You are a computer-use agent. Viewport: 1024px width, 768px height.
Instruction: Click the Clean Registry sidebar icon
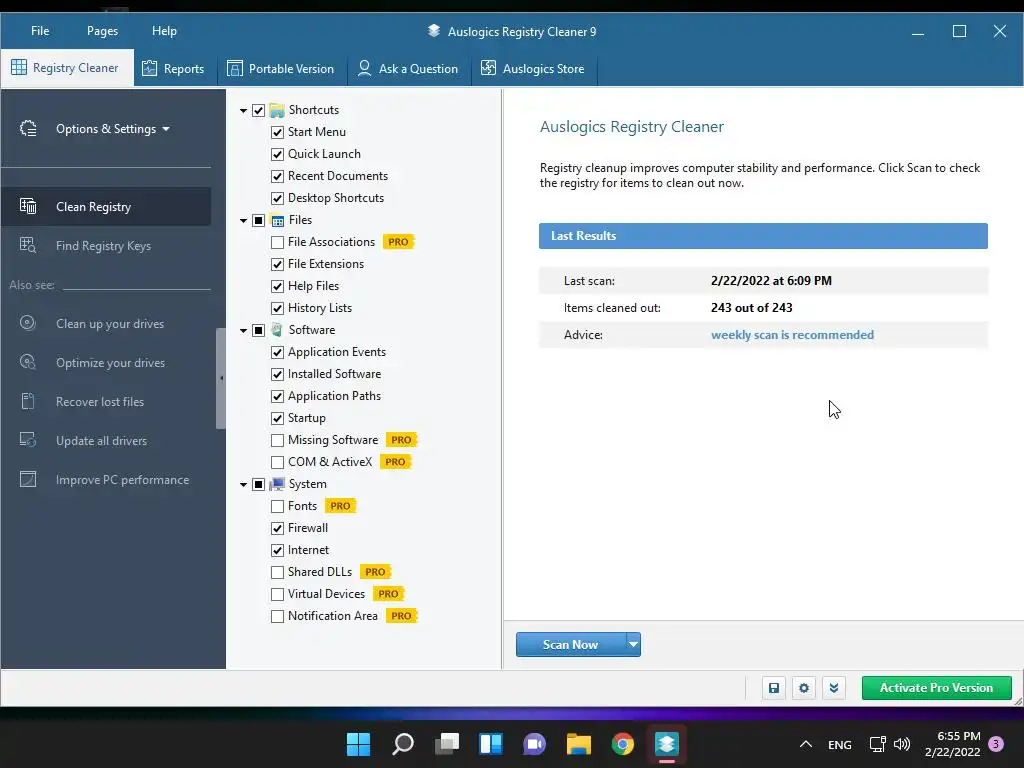[x=28, y=206]
